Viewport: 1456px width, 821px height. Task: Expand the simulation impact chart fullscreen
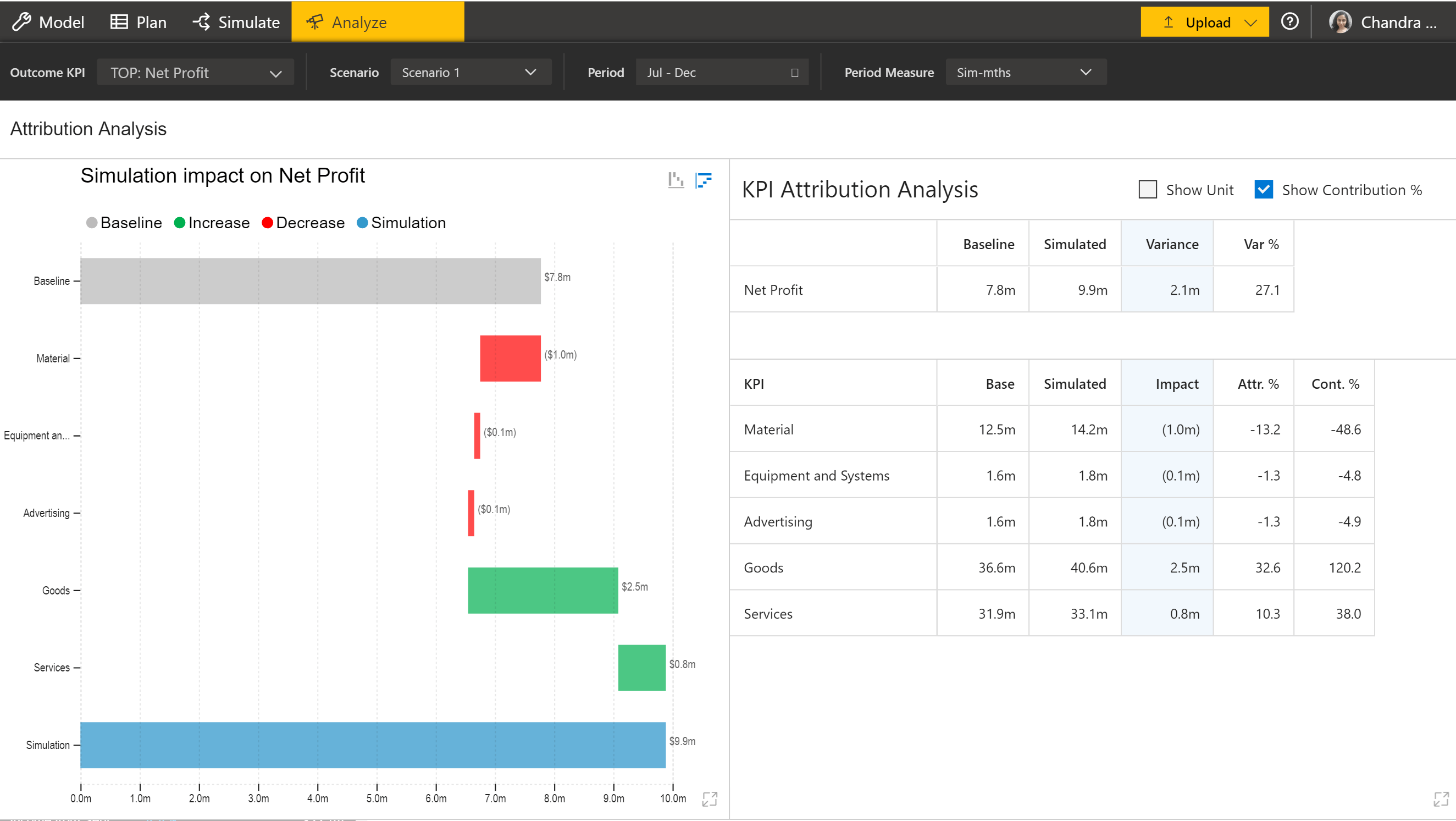710,798
